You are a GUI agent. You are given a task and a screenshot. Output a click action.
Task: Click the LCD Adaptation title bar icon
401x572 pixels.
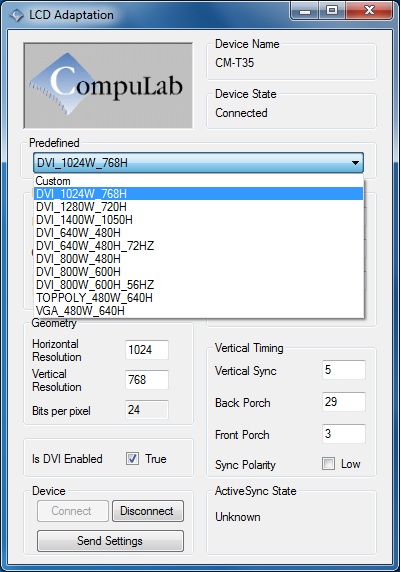tap(16, 15)
